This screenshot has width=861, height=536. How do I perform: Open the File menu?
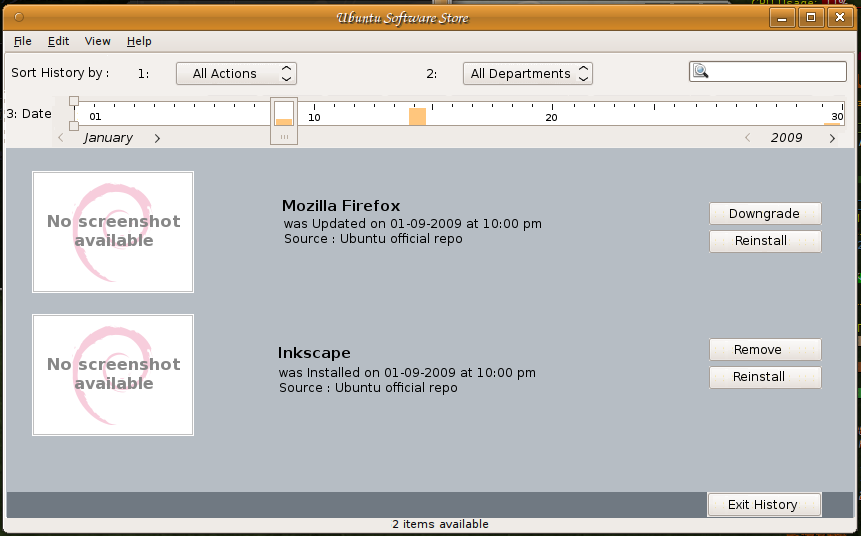23,41
